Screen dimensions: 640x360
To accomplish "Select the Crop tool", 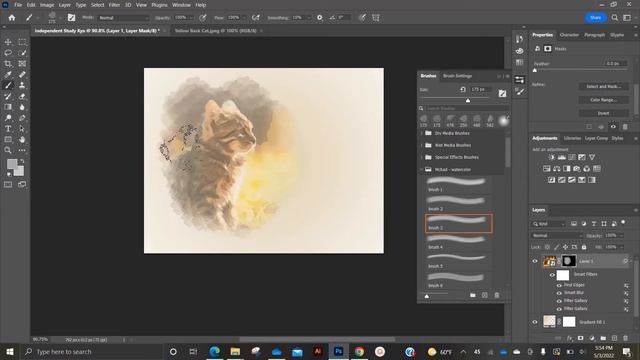I will point(8,64).
